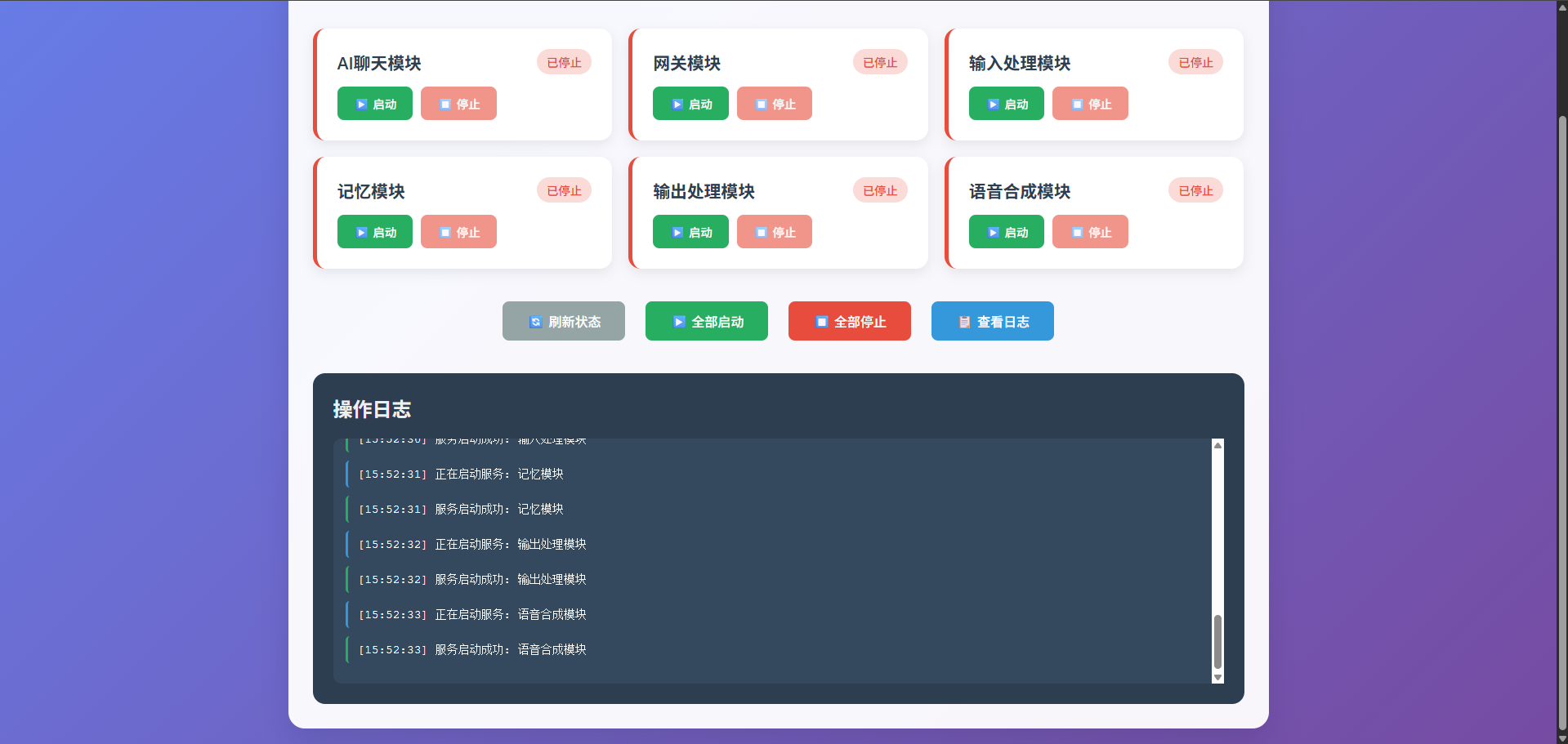Stop the 输出处理模块 service

tap(775, 232)
